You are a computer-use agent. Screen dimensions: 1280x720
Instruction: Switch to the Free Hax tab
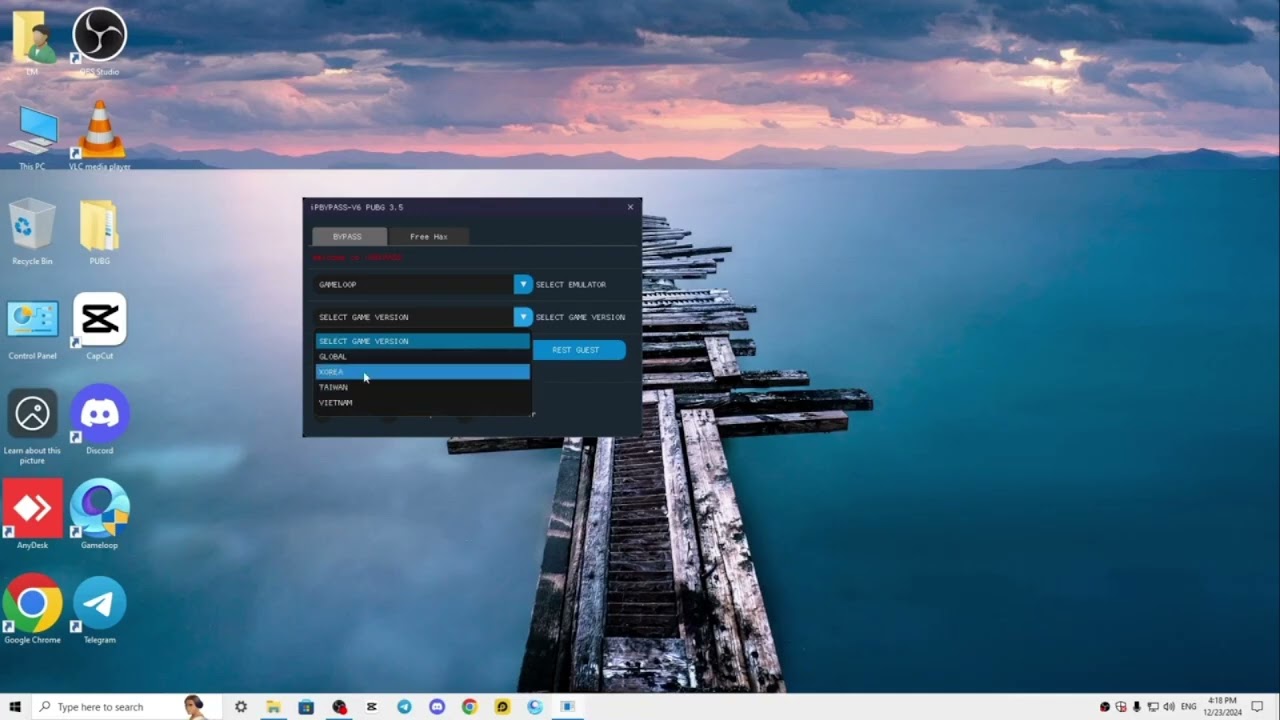tap(428, 237)
